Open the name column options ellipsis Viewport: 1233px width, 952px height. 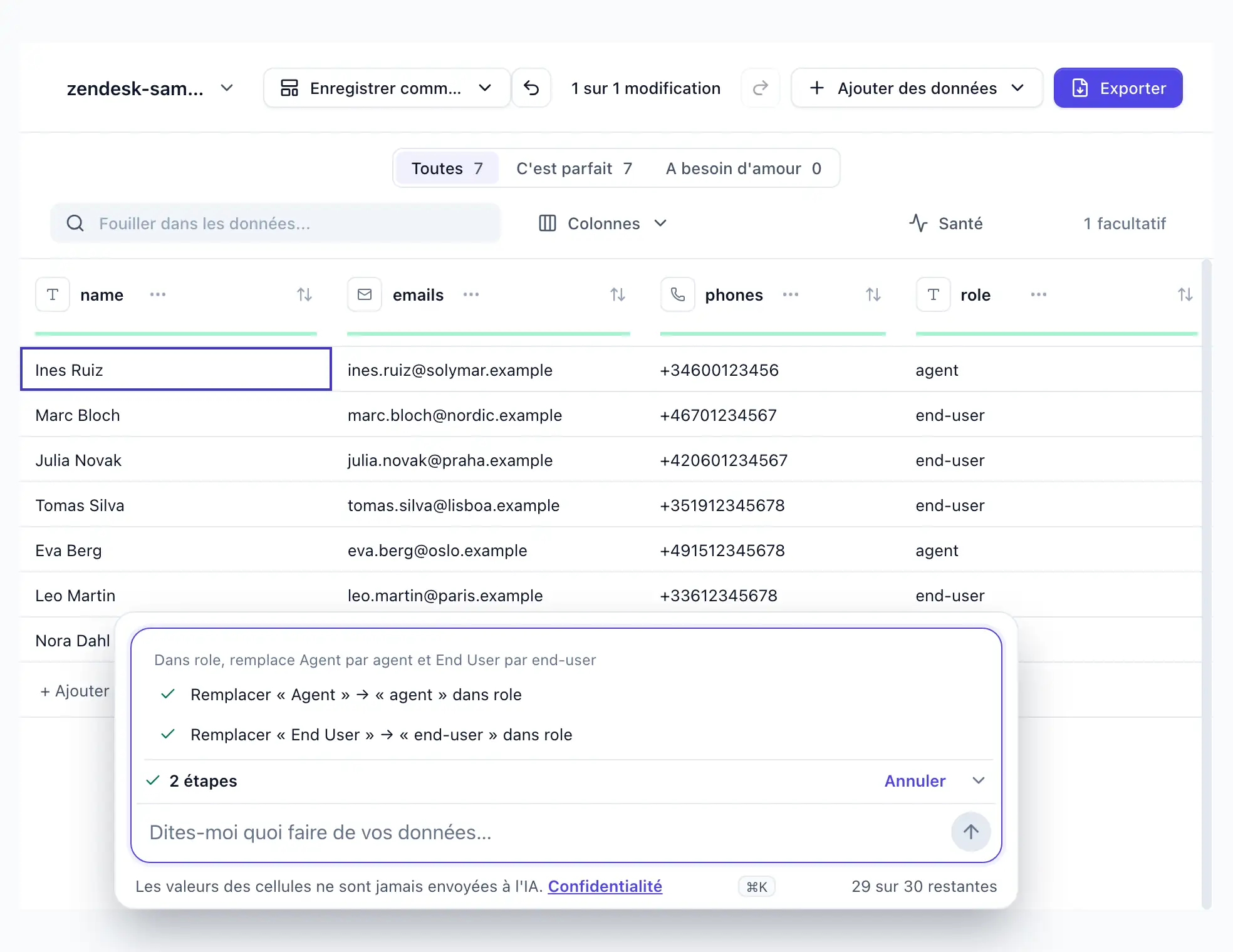tap(158, 294)
